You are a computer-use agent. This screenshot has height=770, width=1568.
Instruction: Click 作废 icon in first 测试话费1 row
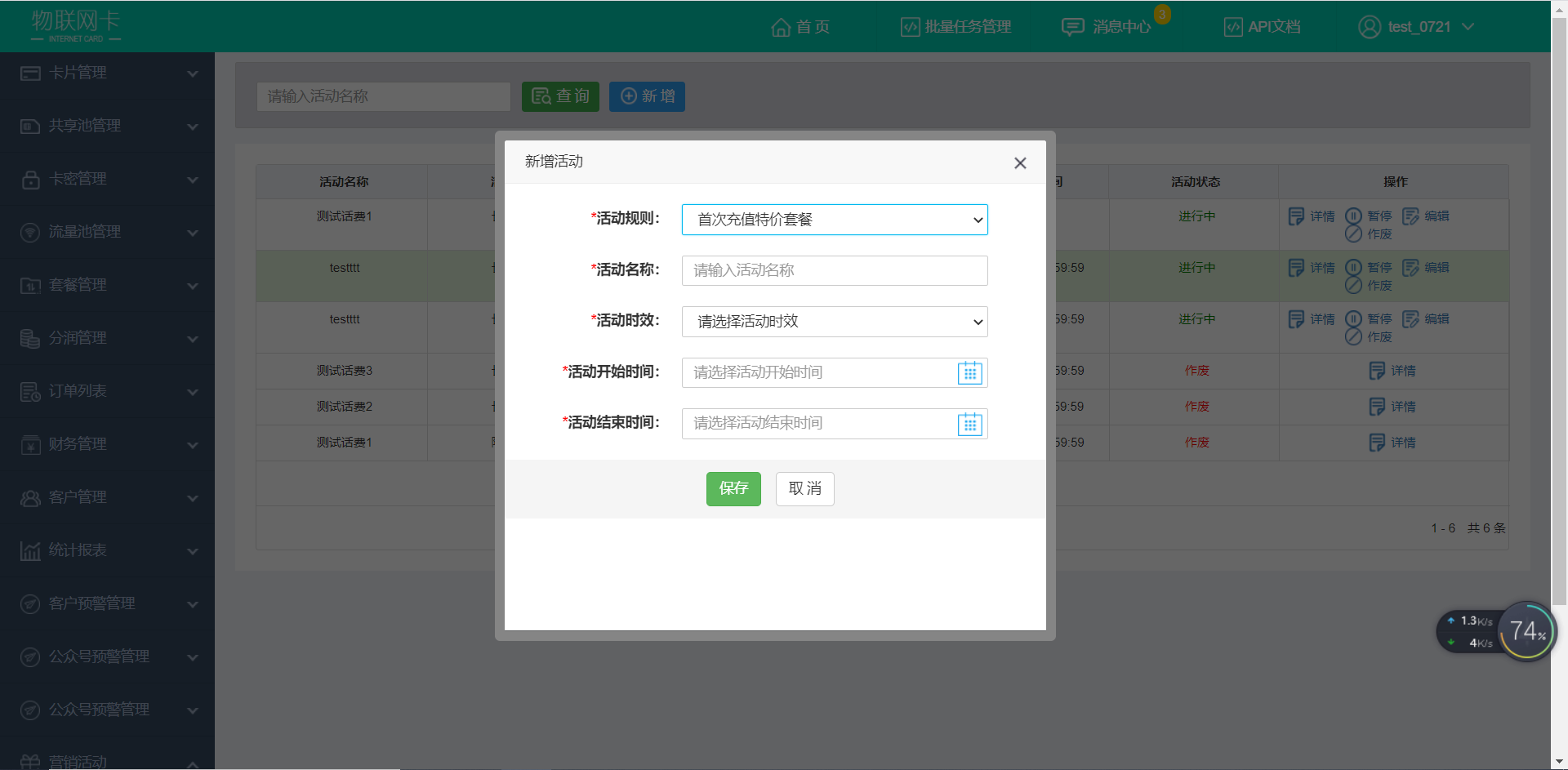pos(1353,234)
